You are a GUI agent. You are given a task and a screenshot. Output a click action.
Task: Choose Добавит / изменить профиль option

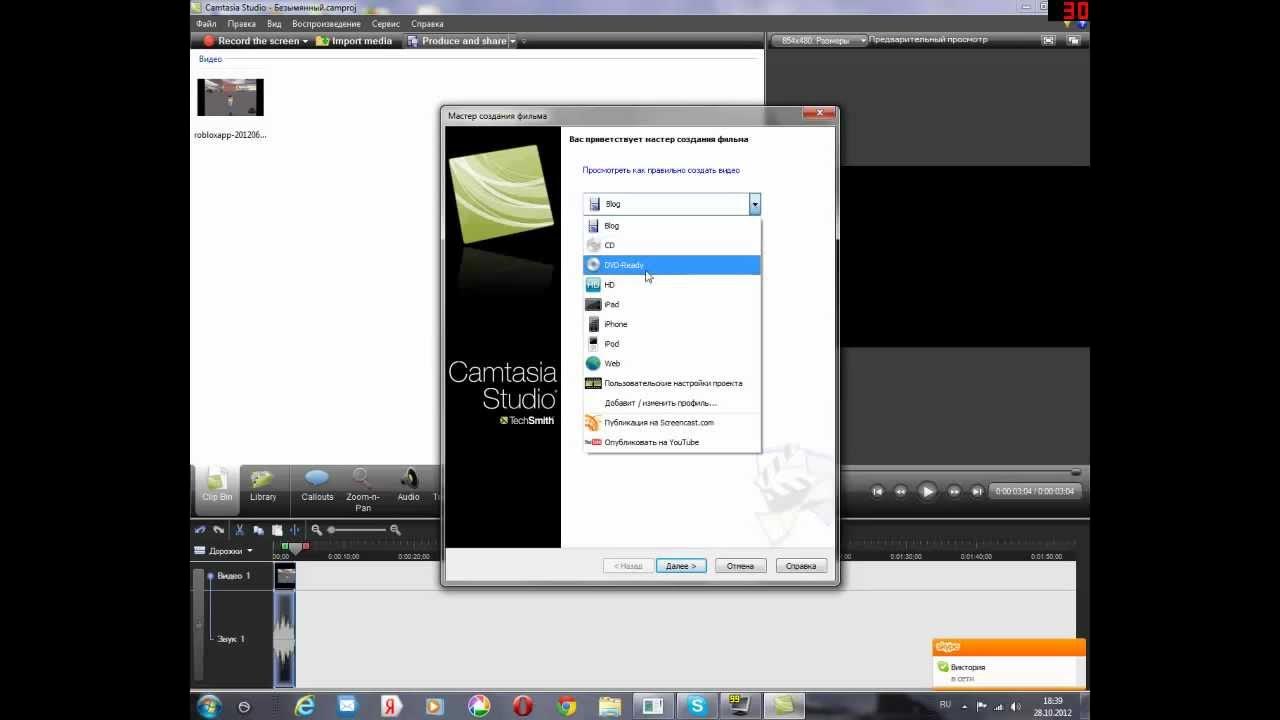coord(672,403)
